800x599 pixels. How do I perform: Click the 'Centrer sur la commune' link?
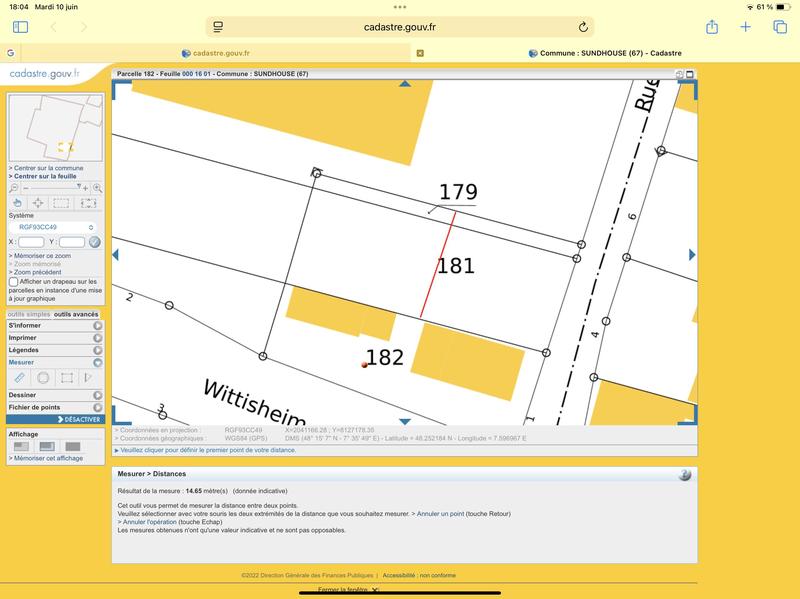click(x=45, y=167)
